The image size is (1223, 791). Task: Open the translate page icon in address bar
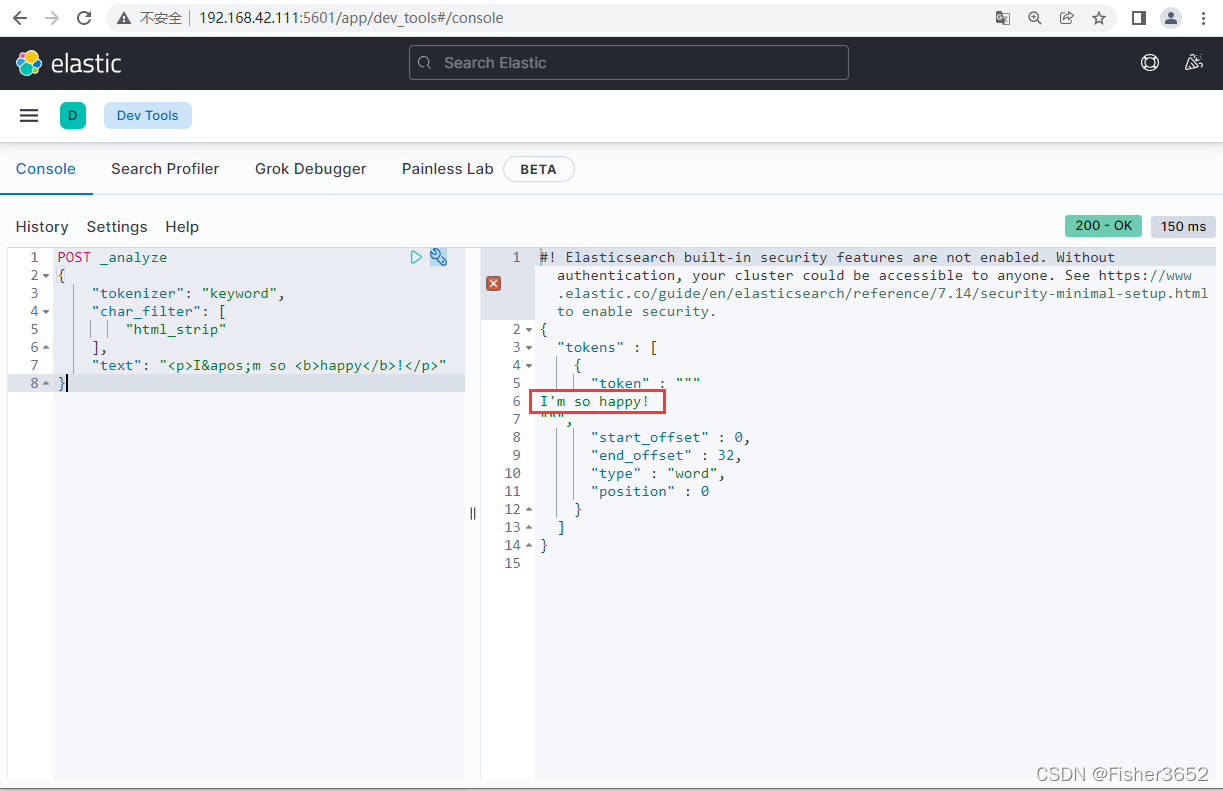click(1003, 18)
